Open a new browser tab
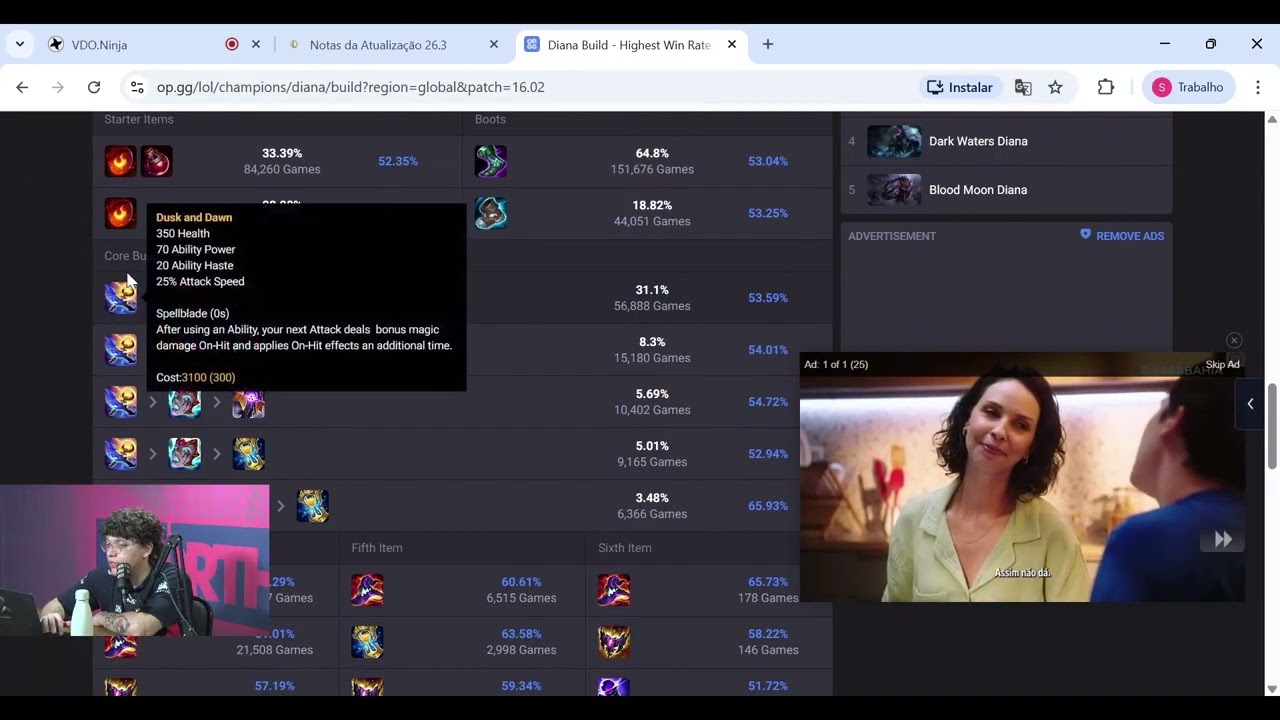Viewport: 1280px width, 720px height. 768,44
